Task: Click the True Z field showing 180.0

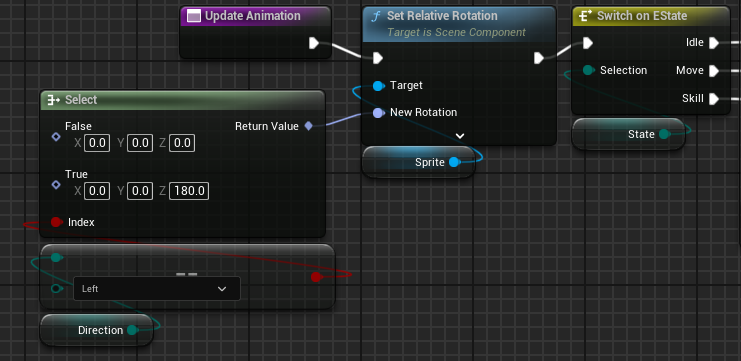Action: (x=189, y=191)
